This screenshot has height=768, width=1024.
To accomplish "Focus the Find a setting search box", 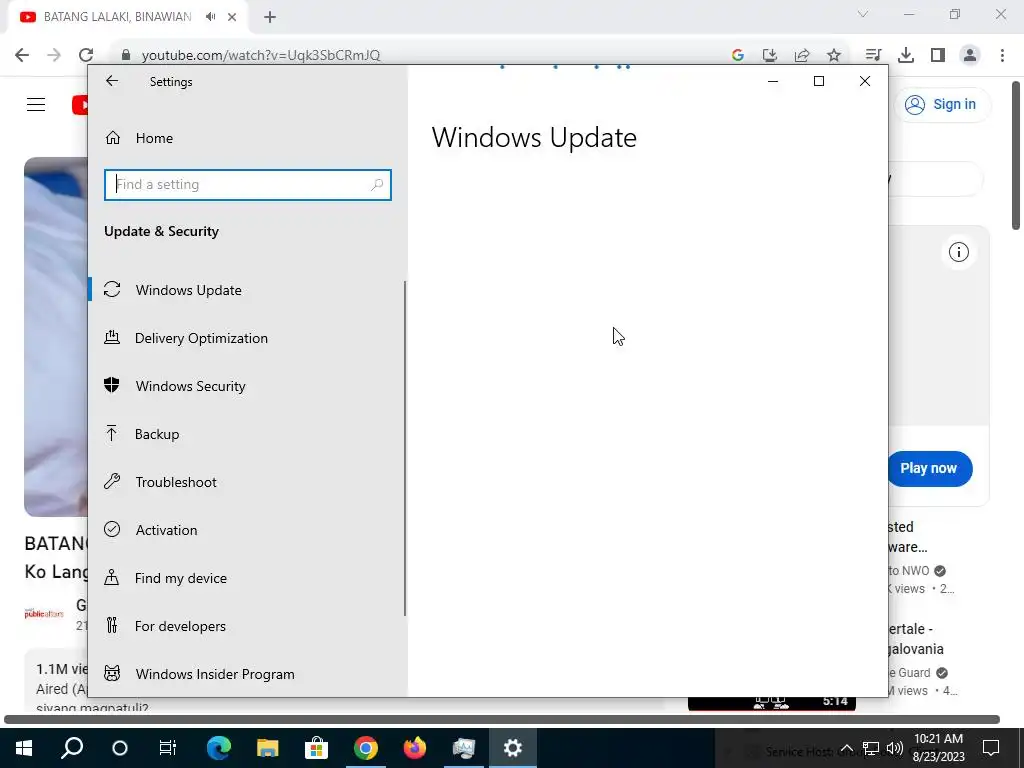I will coord(248,185).
